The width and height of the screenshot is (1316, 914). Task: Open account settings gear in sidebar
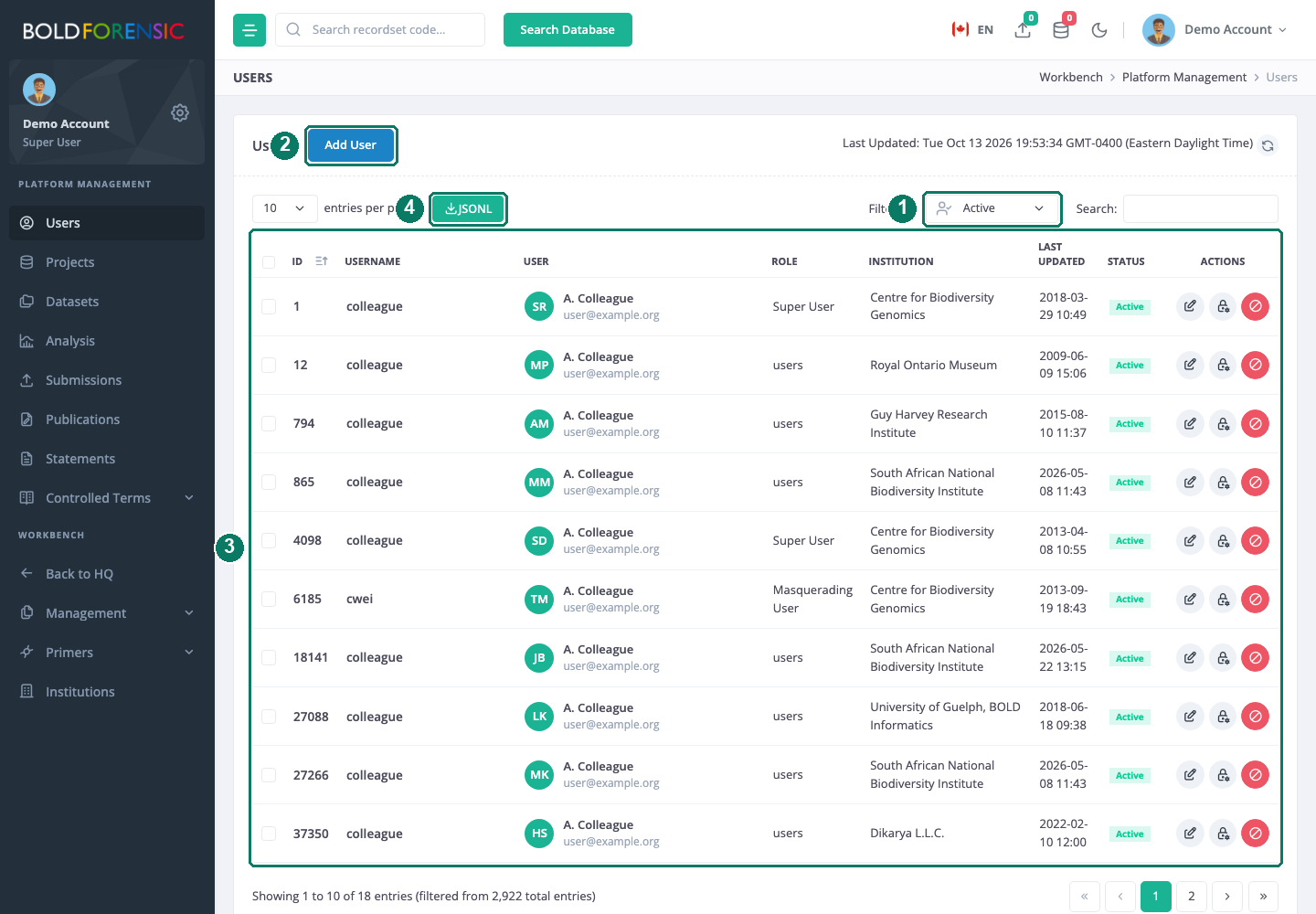(x=180, y=112)
